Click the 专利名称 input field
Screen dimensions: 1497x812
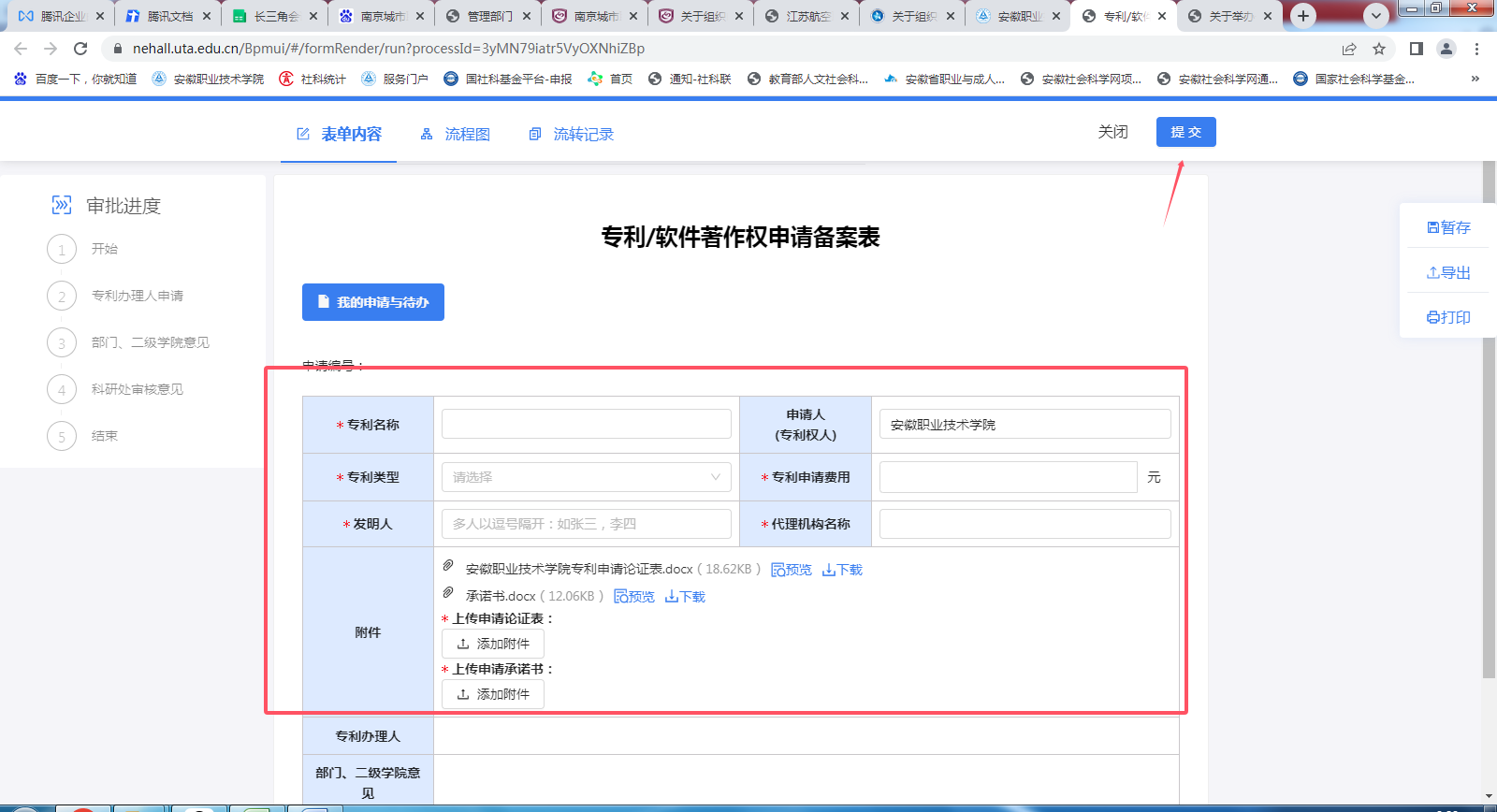[587, 424]
